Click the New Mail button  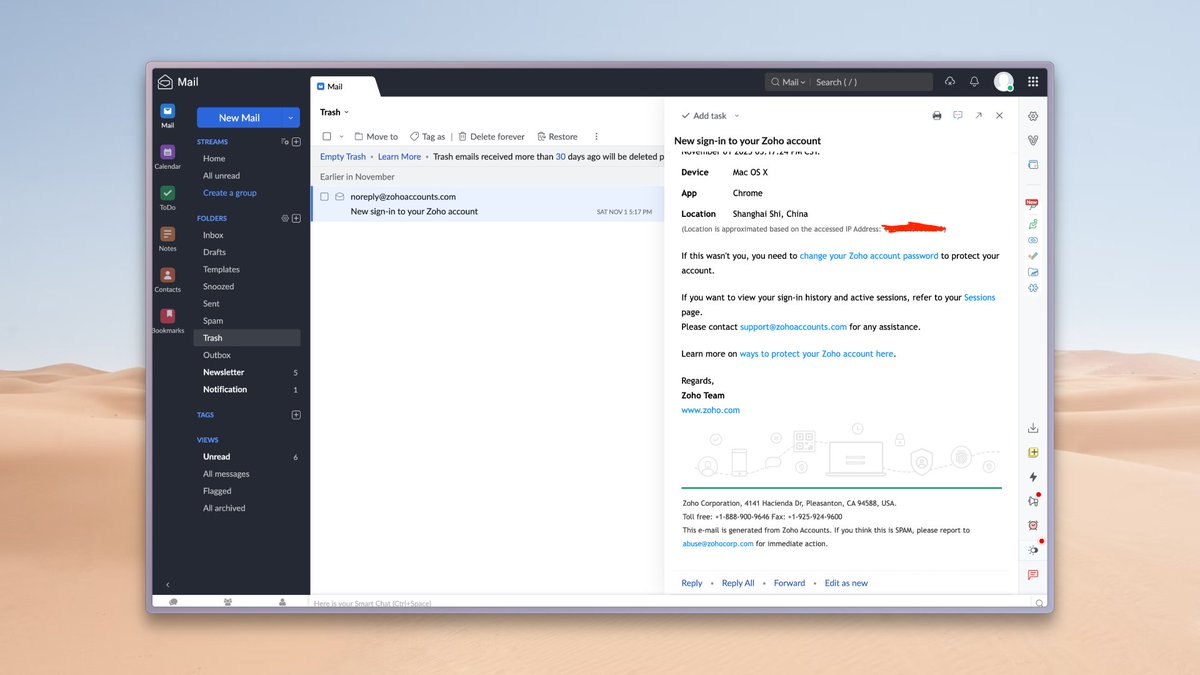coord(239,118)
